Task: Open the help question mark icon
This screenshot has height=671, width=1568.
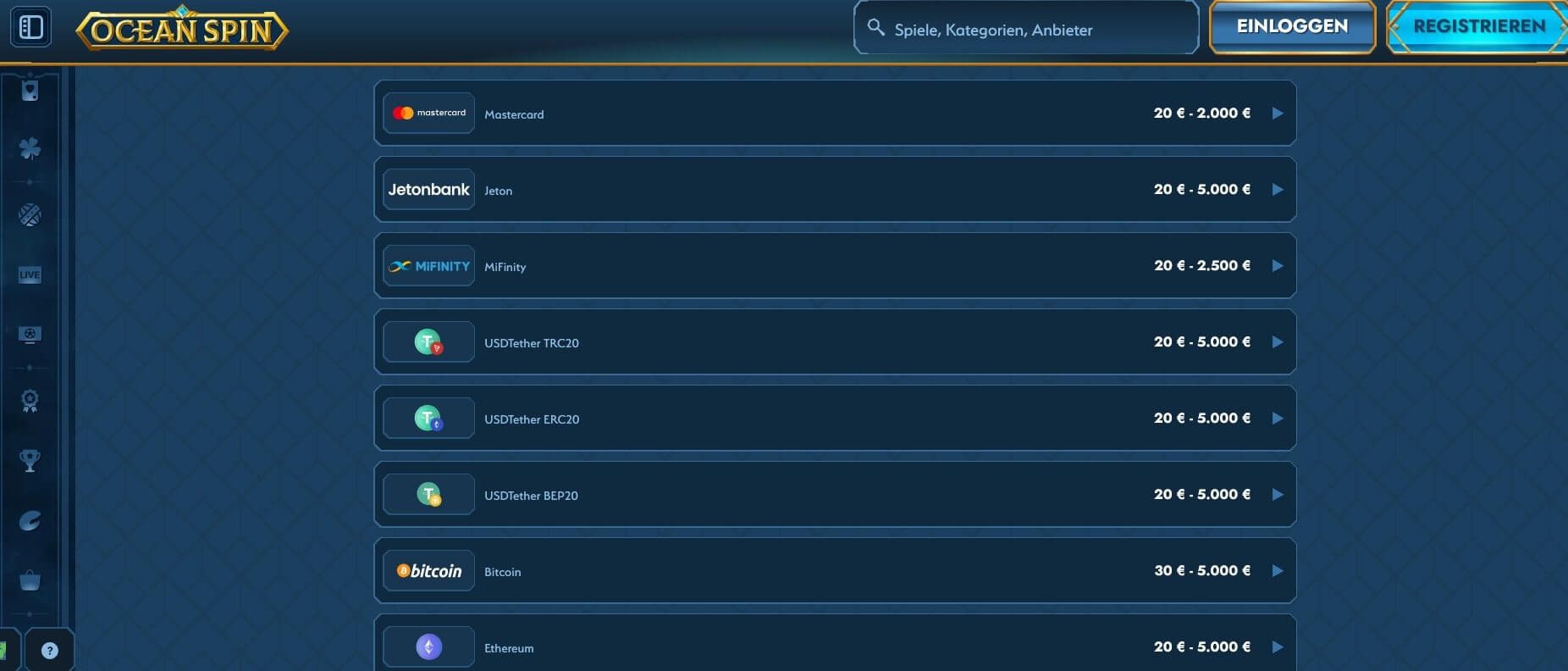Action: point(50,651)
